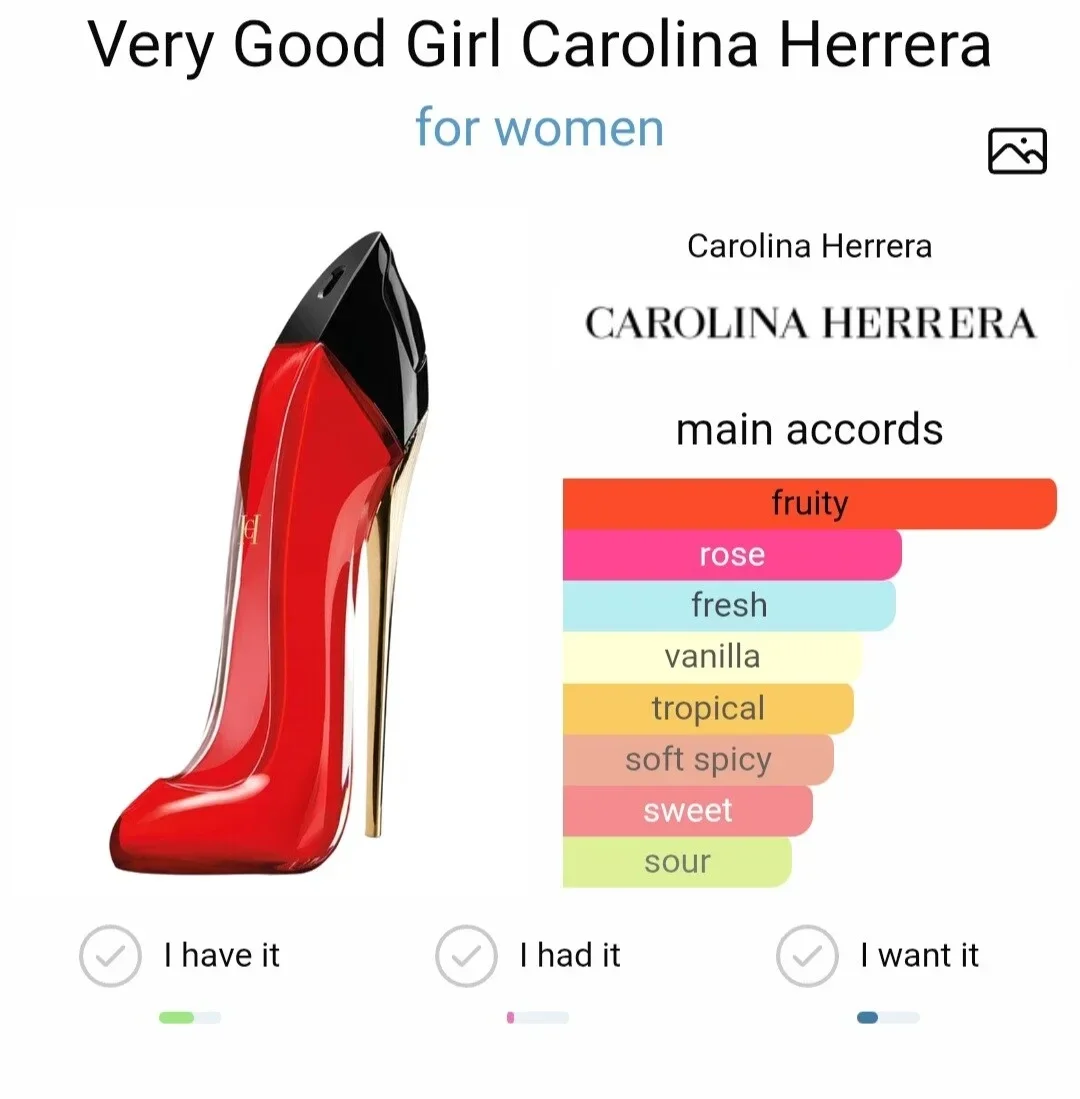Check the 'I had it' circle
Image resolution: width=1080 pixels, height=1099 pixels.
click(466, 955)
